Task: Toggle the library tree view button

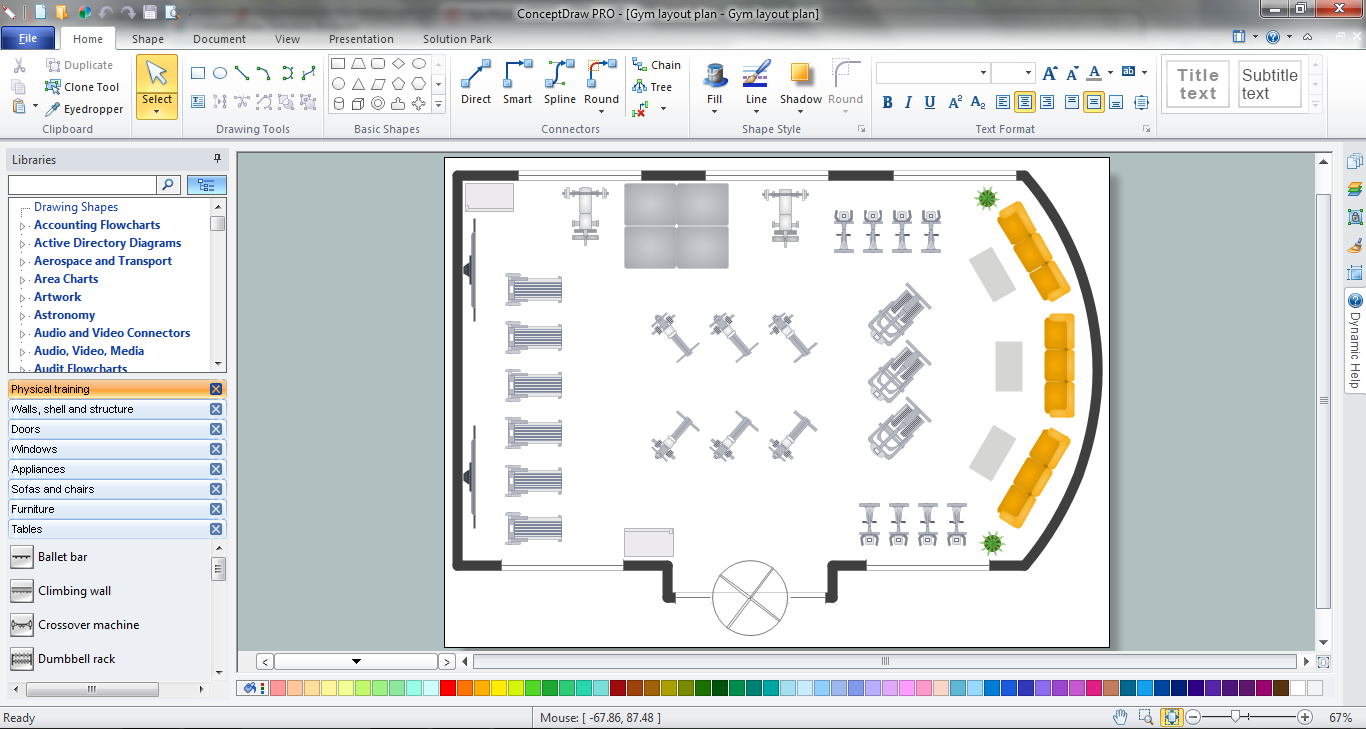Action: pyautogui.click(x=207, y=185)
